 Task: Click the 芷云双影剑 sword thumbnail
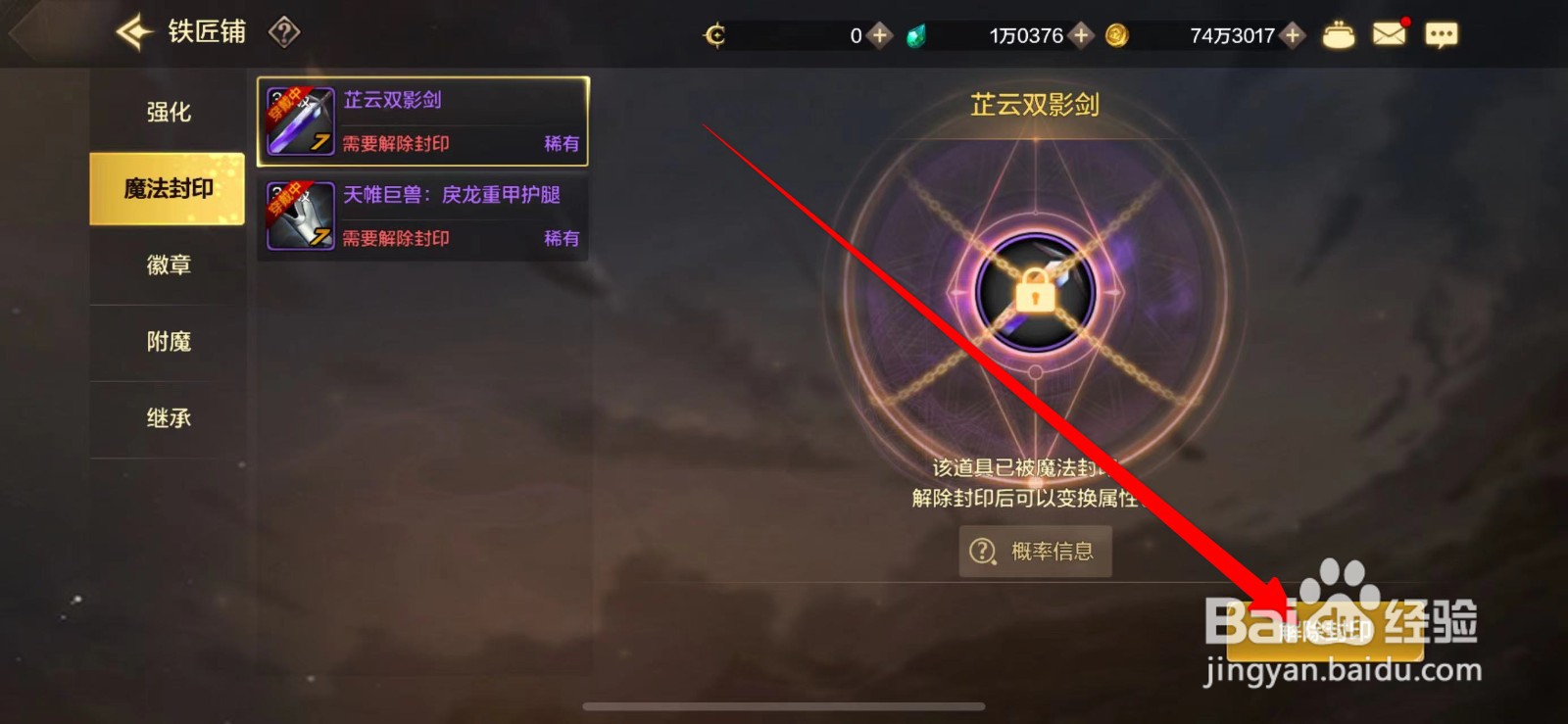[x=301, y=121]
